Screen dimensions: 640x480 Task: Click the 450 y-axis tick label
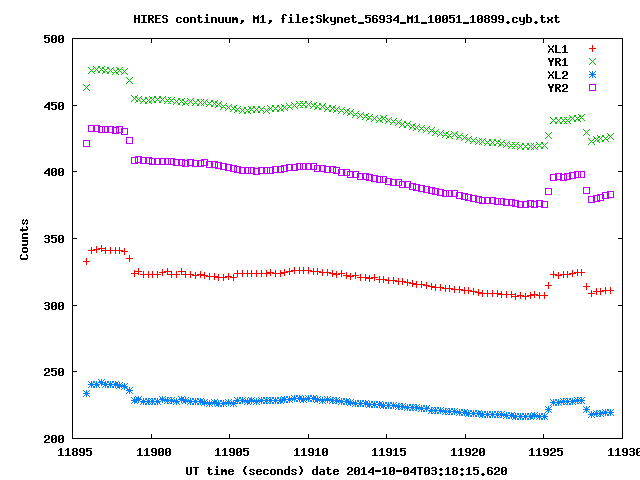coord(54,106)
